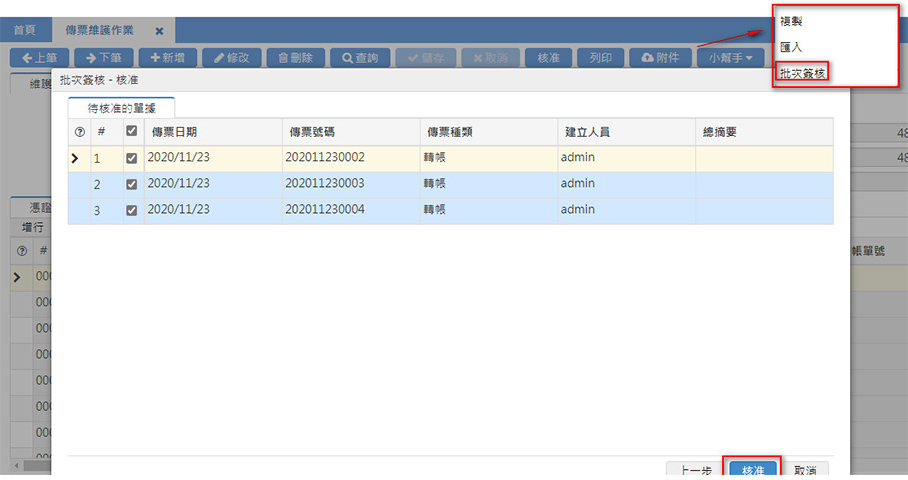The height and width of the screenshot is (480, 908).
Task: Choose 匯入 in the dropdown list
Action: (791, 47)
